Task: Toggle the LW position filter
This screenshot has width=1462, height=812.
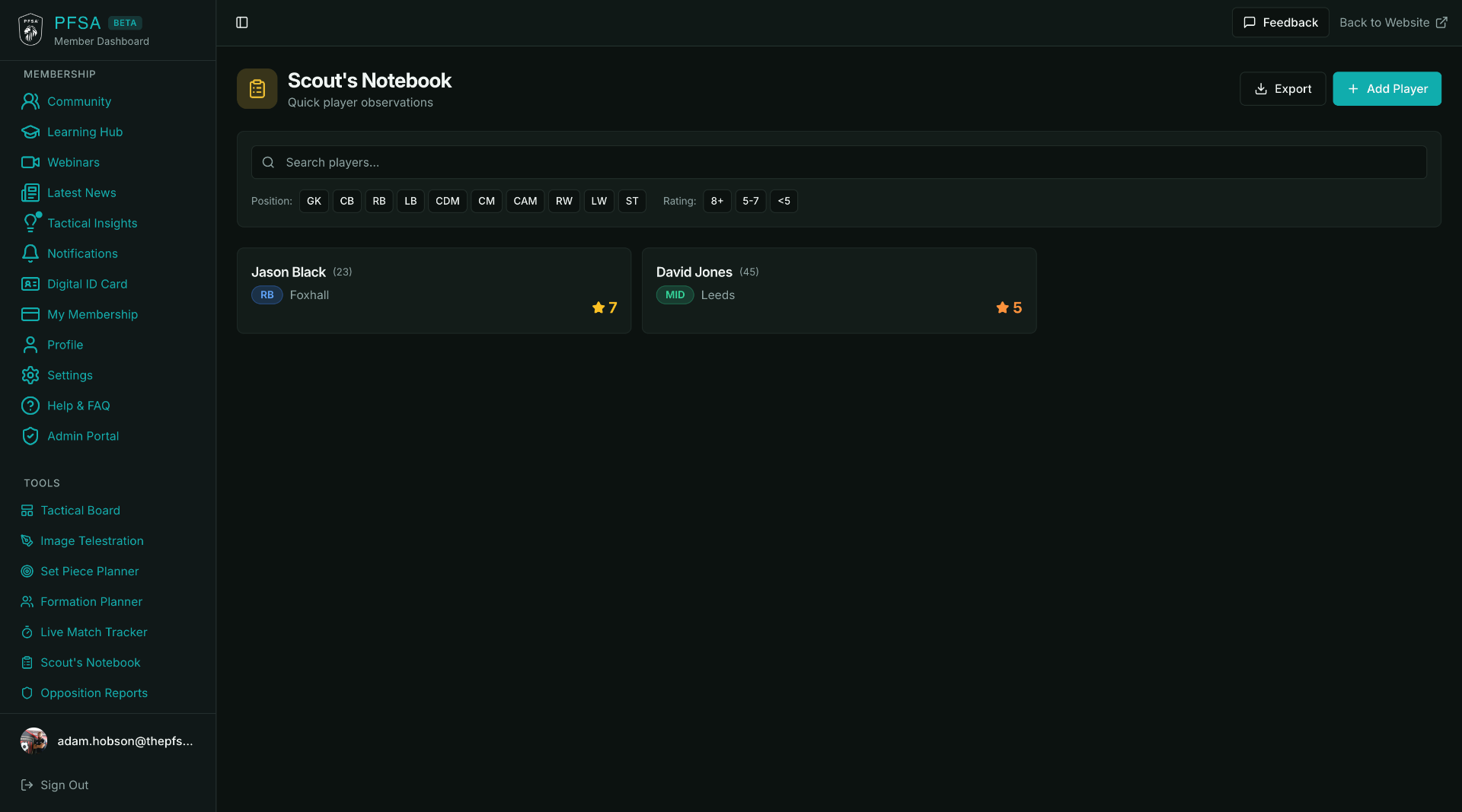Action: tap(599, 201)
